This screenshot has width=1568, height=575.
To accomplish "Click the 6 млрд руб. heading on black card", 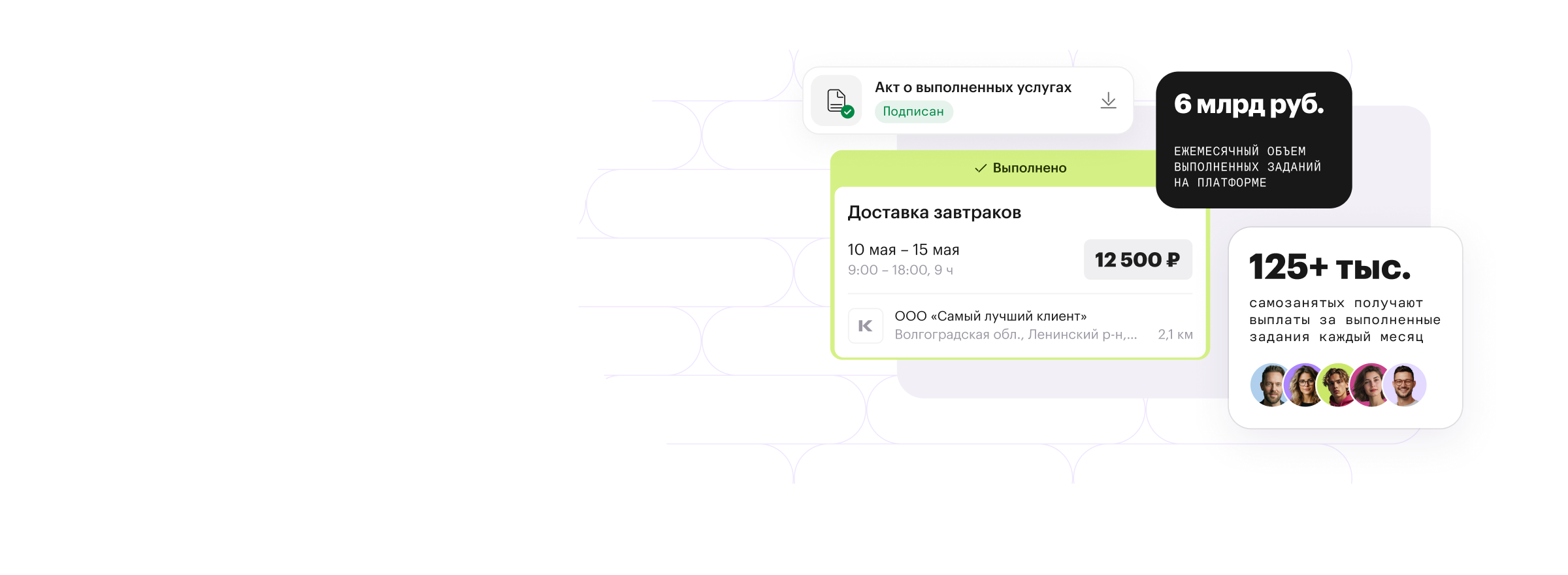I will pyautogui.click(x=1249, y=105).
